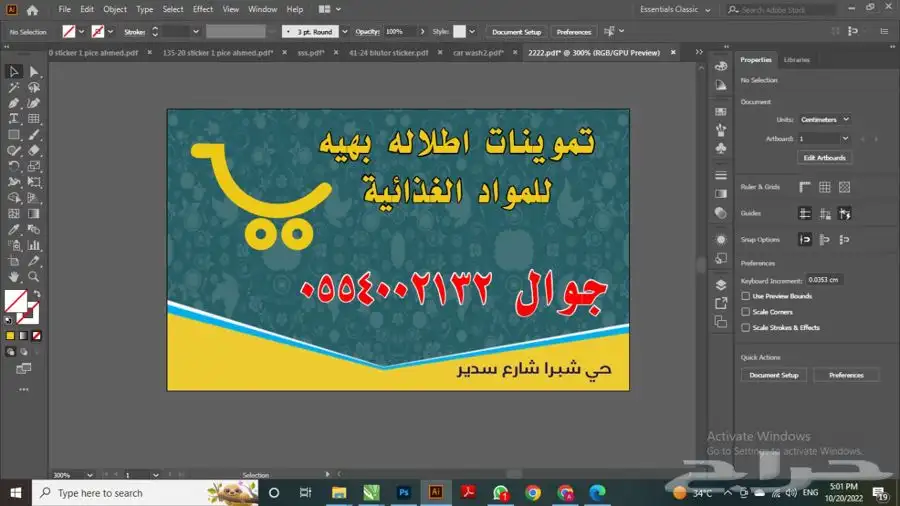Click Document Setup under Quick Actions
This screenshot has width=900, height=506.
pyautogui.click(x=774, y=375)
